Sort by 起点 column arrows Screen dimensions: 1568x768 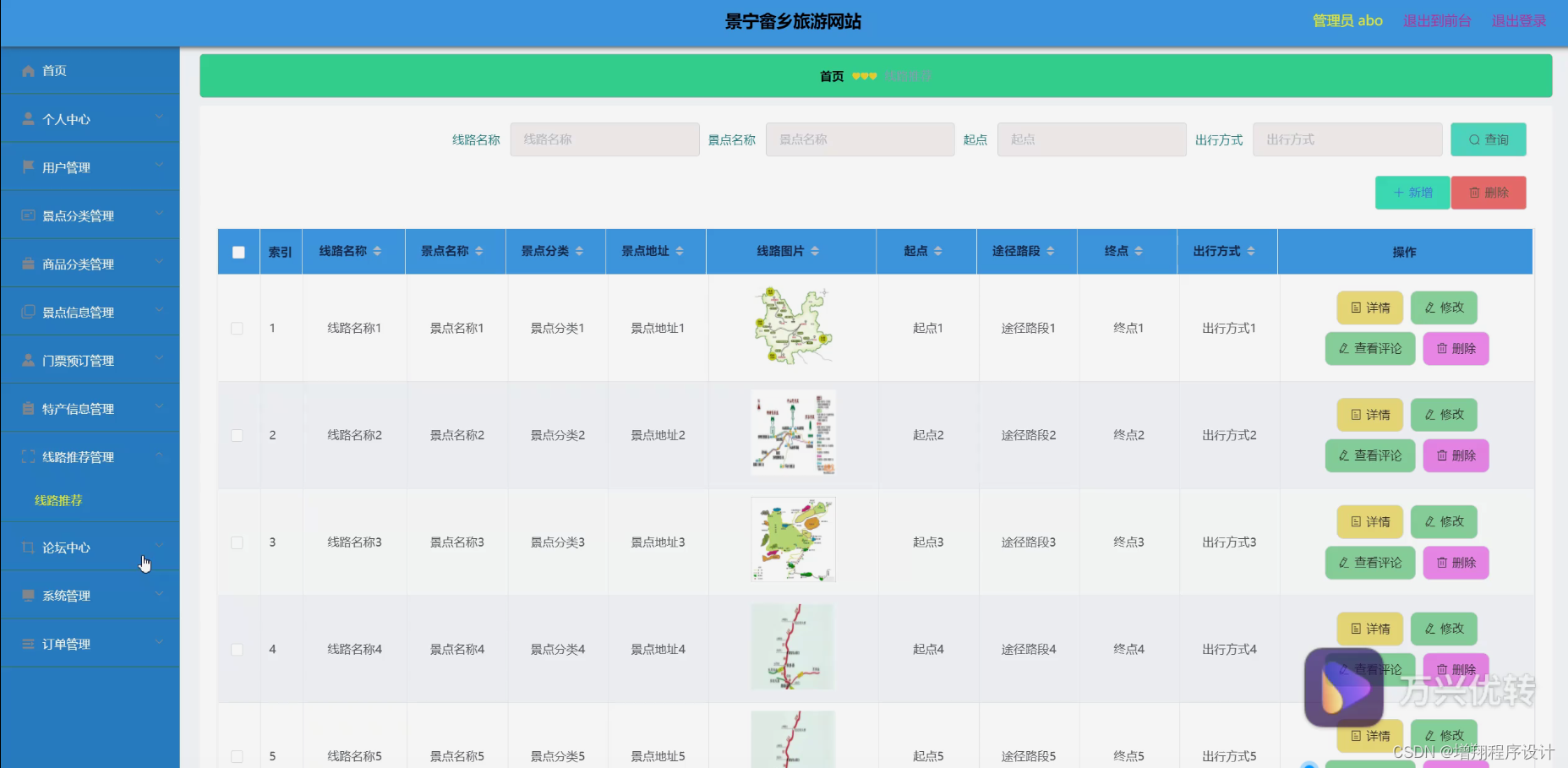937,251
